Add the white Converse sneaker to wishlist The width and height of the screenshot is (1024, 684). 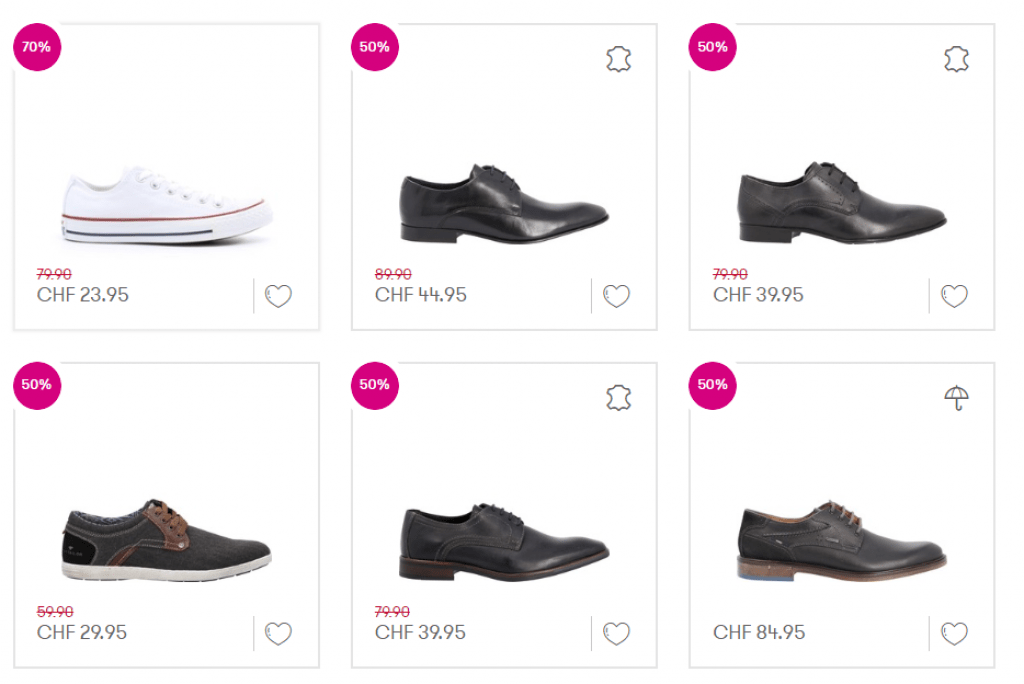click(278, 296)
